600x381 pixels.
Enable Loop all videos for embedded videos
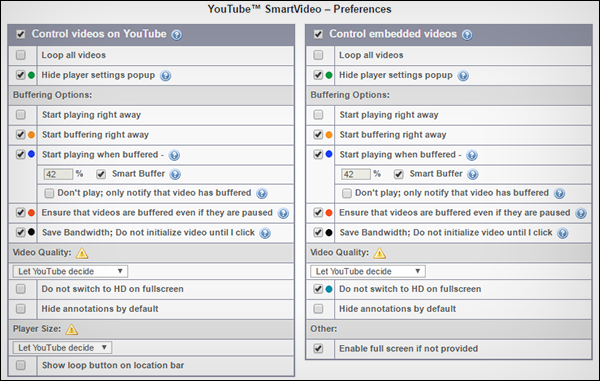(318, 55)
